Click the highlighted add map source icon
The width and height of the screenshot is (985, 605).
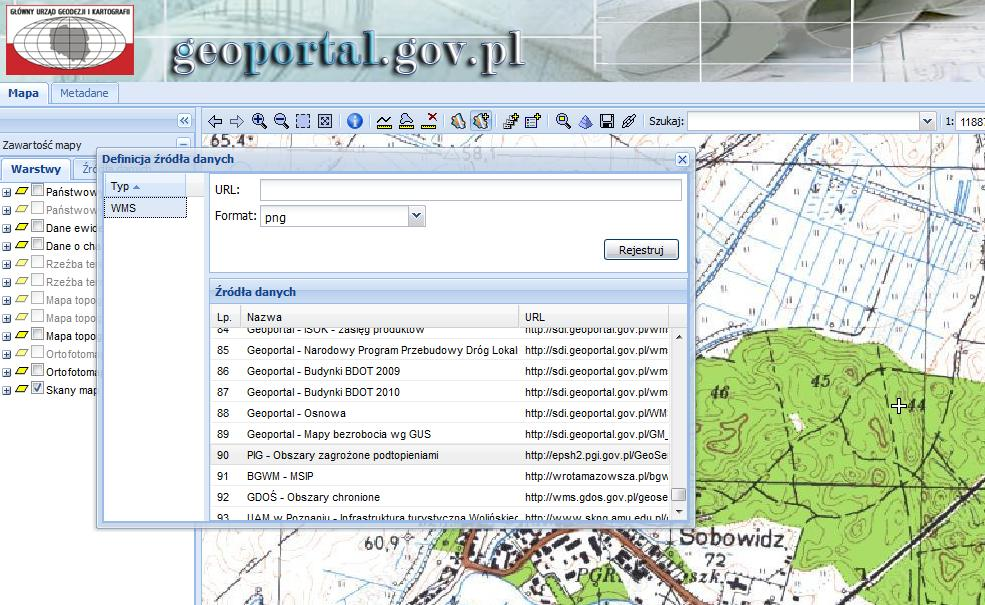point(481,121)
